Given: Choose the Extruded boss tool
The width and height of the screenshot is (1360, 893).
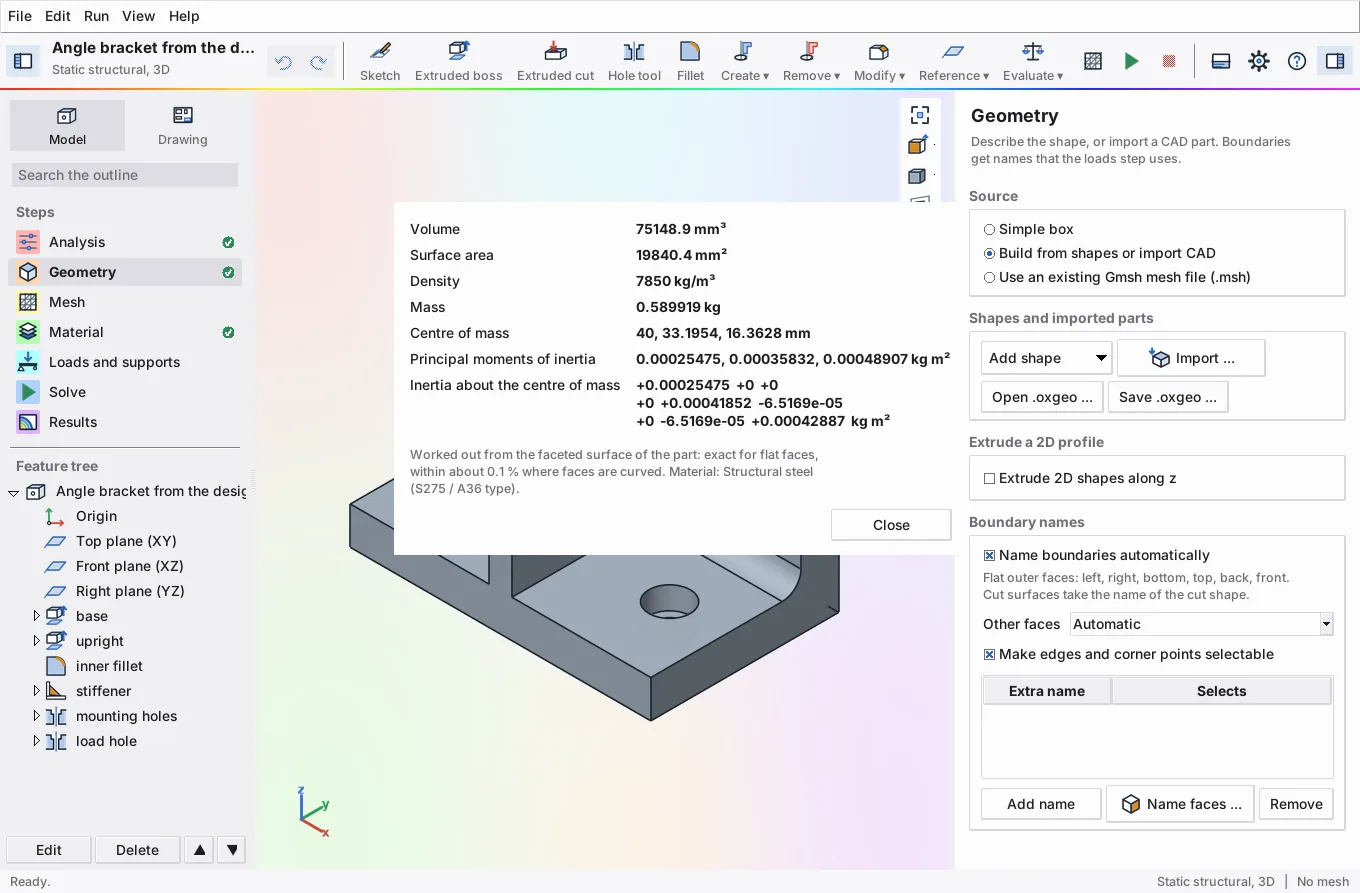Looking at the screenshot, I should point(459,62).
